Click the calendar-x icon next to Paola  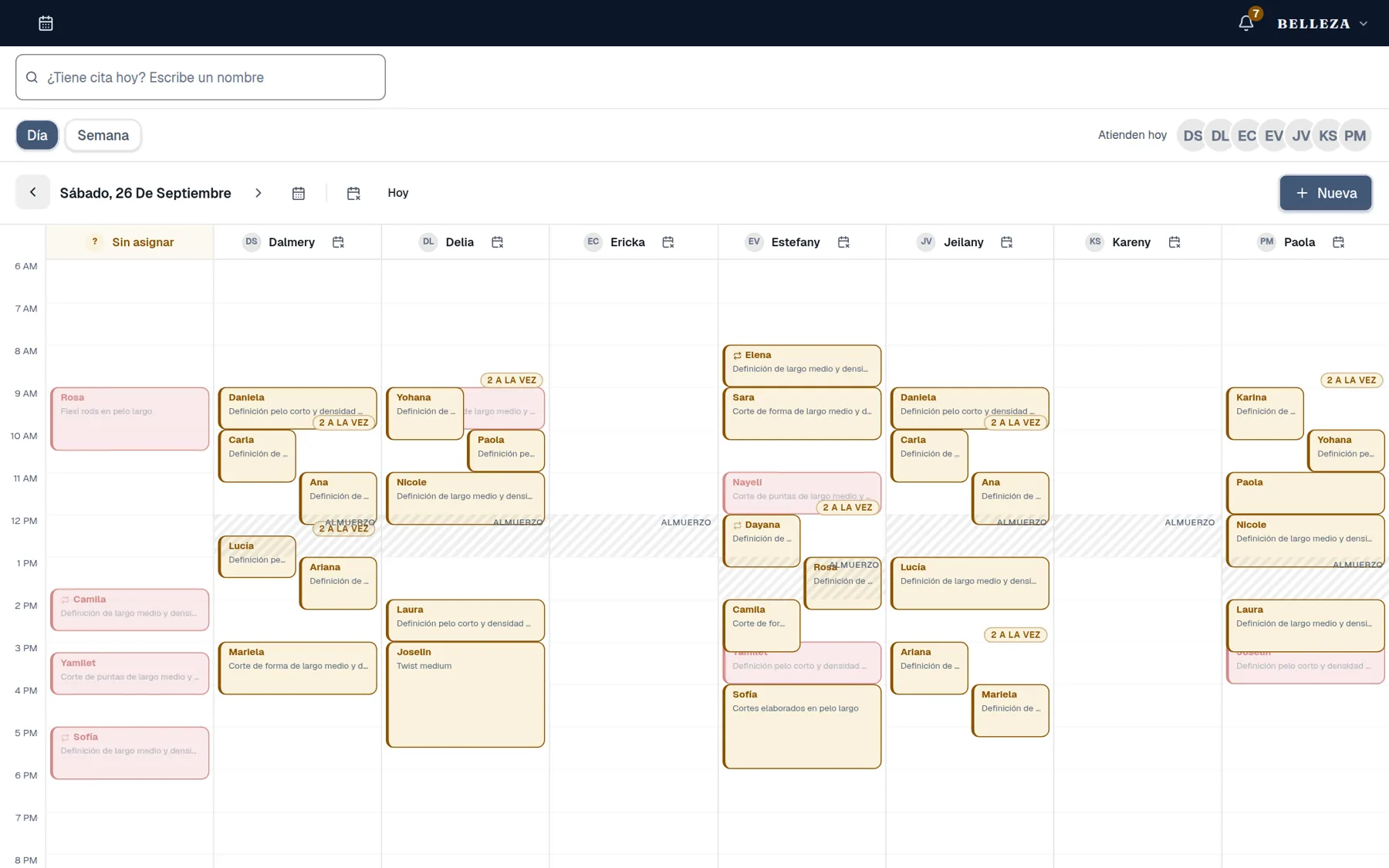(1338, 242)
